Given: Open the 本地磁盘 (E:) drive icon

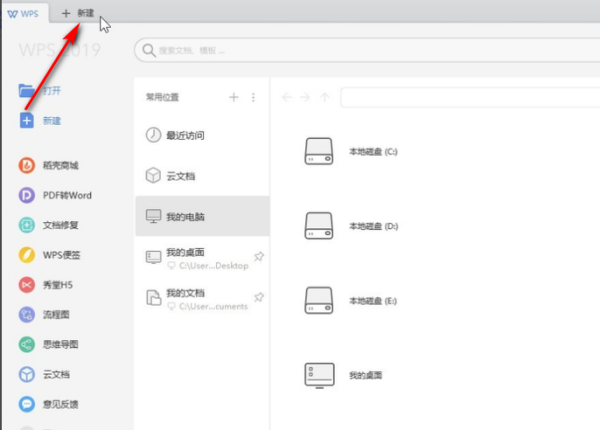Looking at the screenshot, I should 319,300.
